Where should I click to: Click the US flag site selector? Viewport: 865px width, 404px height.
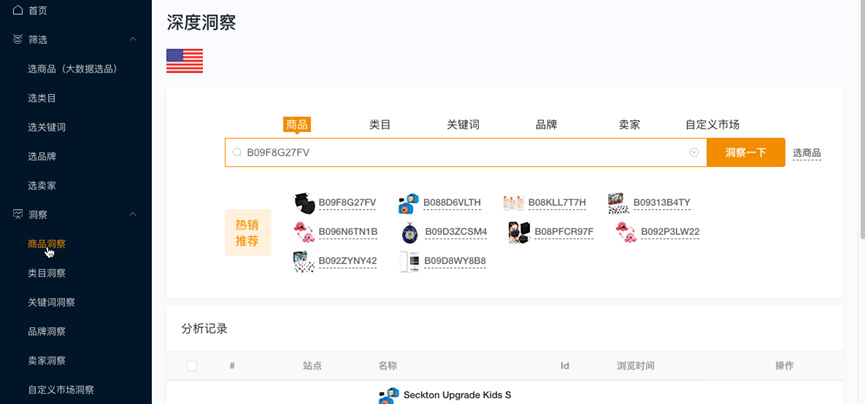click(x=185, y=61)
